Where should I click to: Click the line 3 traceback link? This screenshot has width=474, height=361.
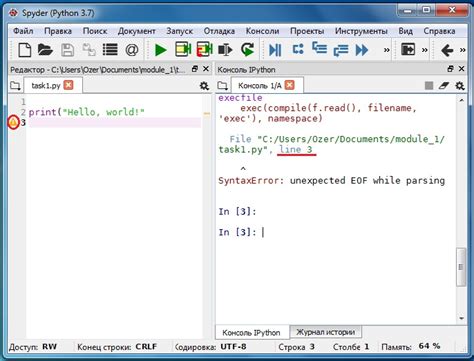click(x=296, y=149)
